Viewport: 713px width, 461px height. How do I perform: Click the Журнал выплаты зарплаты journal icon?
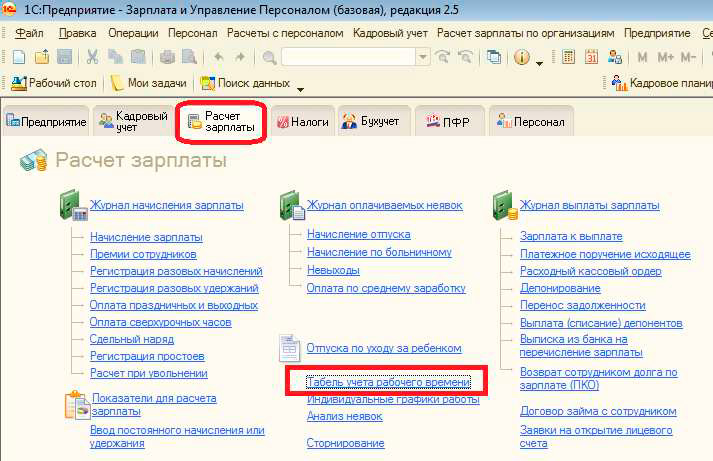pos(505,206)
